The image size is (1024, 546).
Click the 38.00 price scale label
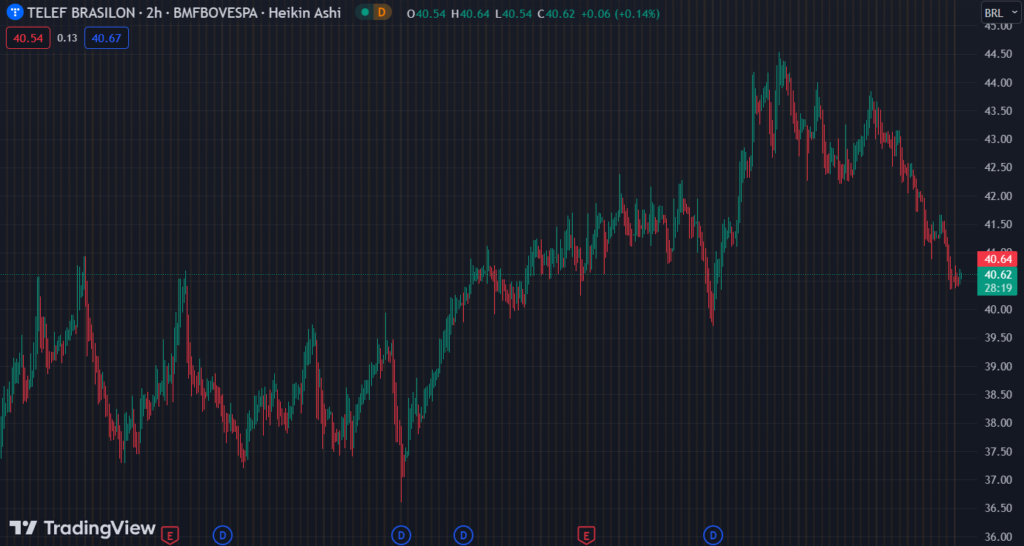pos(999,423)
